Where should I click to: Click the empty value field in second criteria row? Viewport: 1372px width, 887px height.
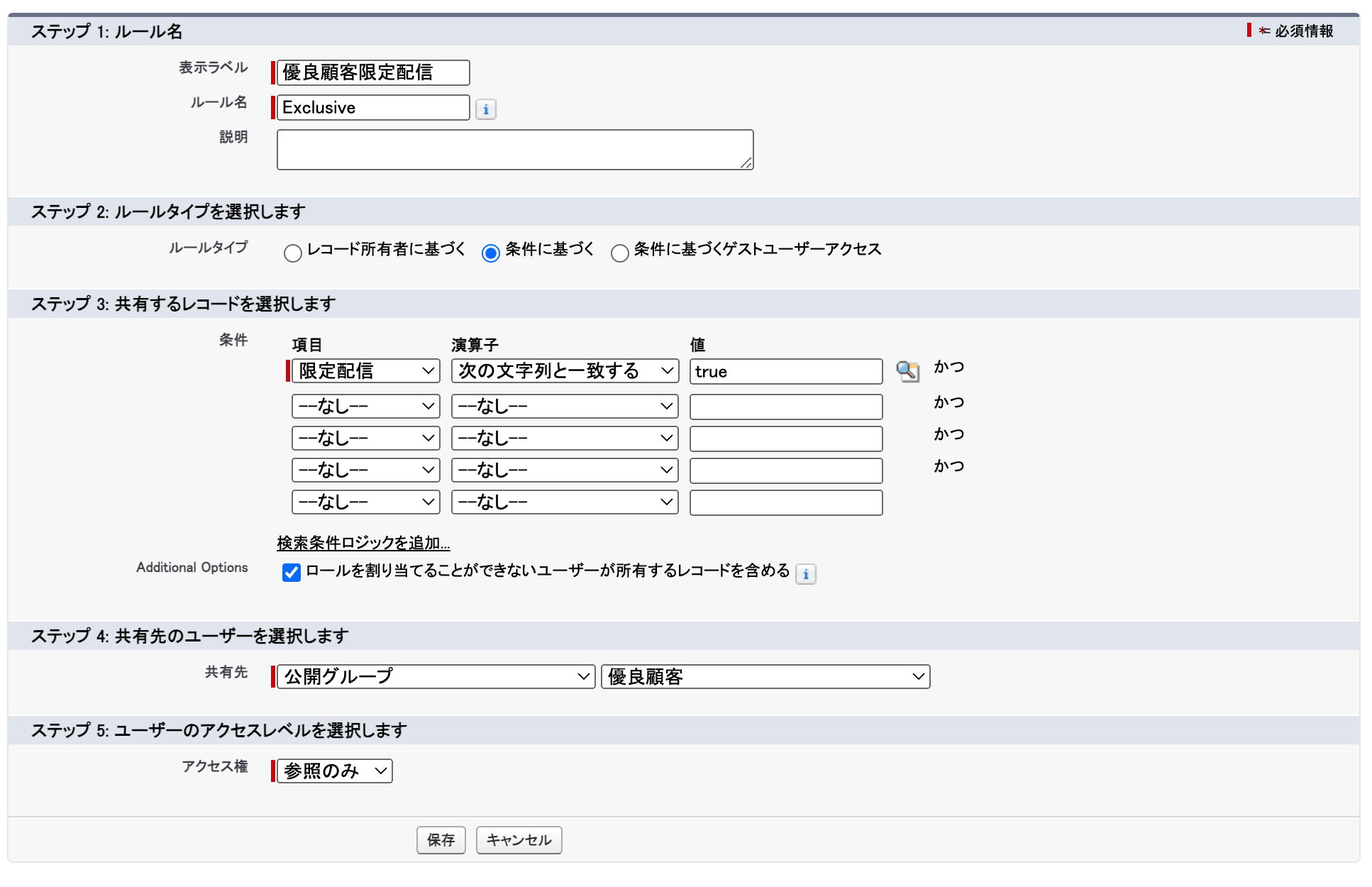click(x=786, y=407)
